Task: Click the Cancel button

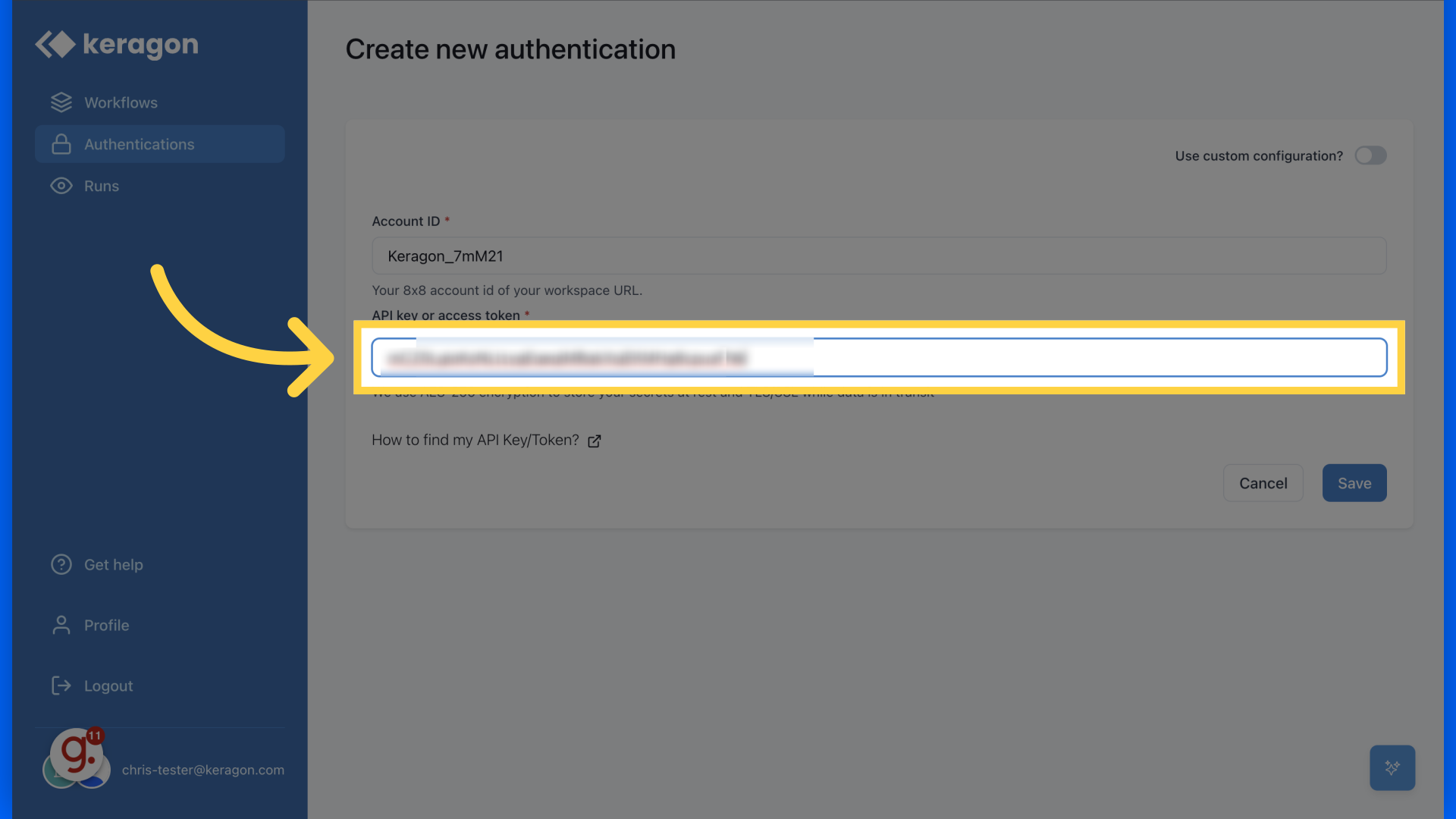Action: (1263, 483)
